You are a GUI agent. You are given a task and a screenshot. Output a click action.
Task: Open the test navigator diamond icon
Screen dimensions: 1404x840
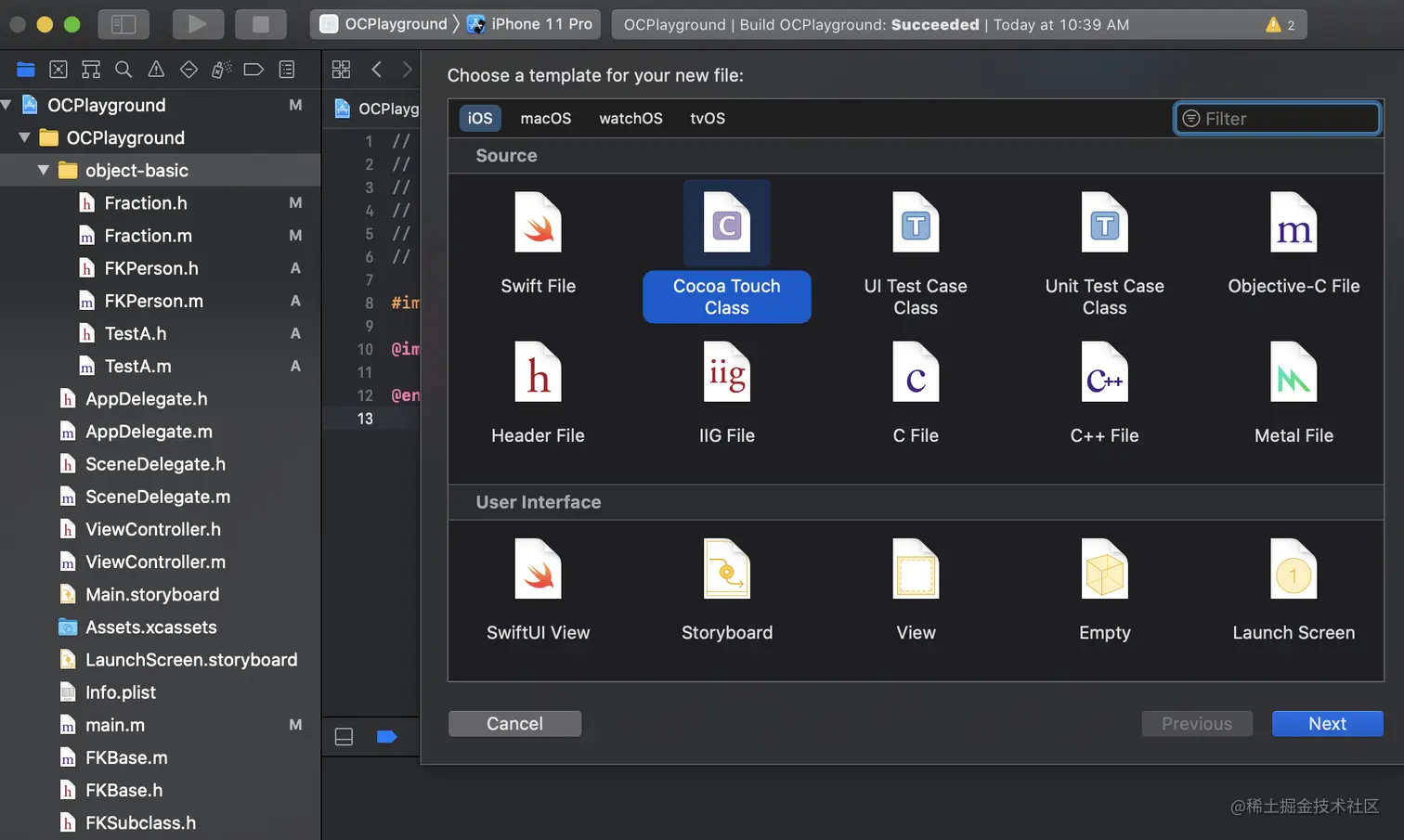[188, 70]
